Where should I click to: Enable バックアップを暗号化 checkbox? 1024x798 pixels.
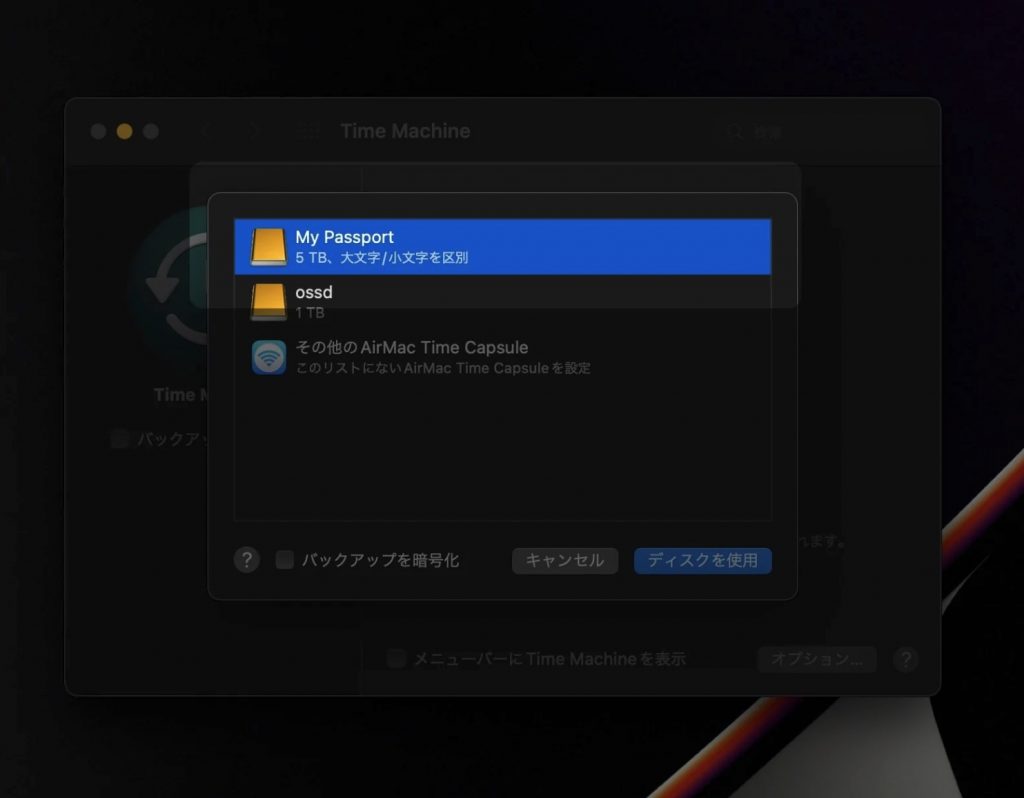pos(284,560)
